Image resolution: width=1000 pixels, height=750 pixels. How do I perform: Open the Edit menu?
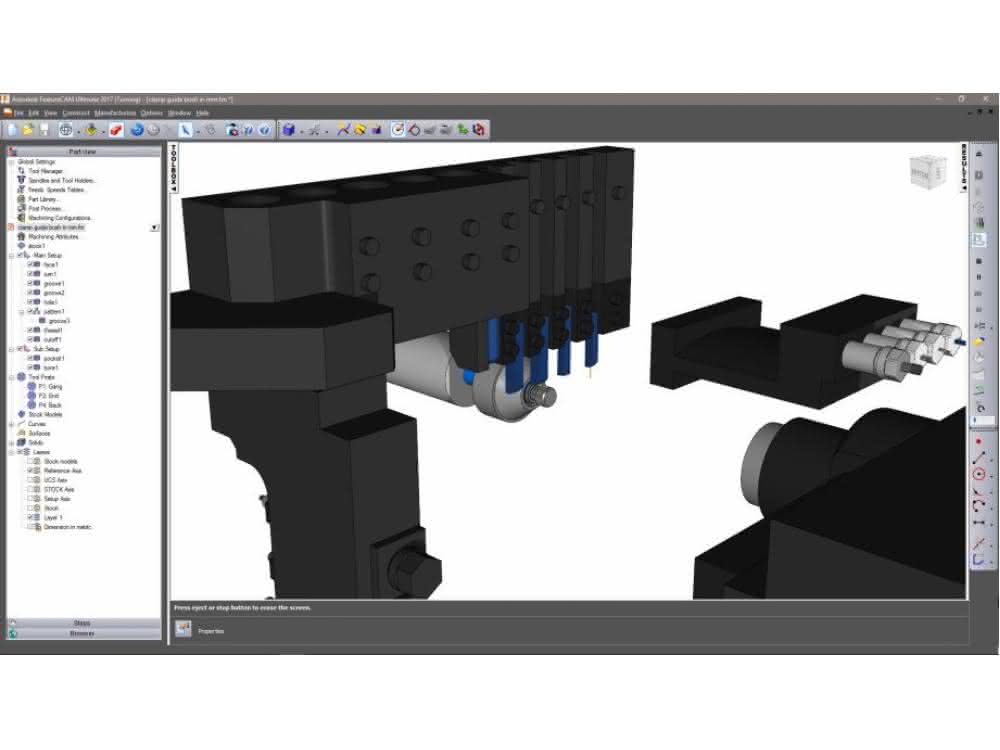[x=33, y=113]
